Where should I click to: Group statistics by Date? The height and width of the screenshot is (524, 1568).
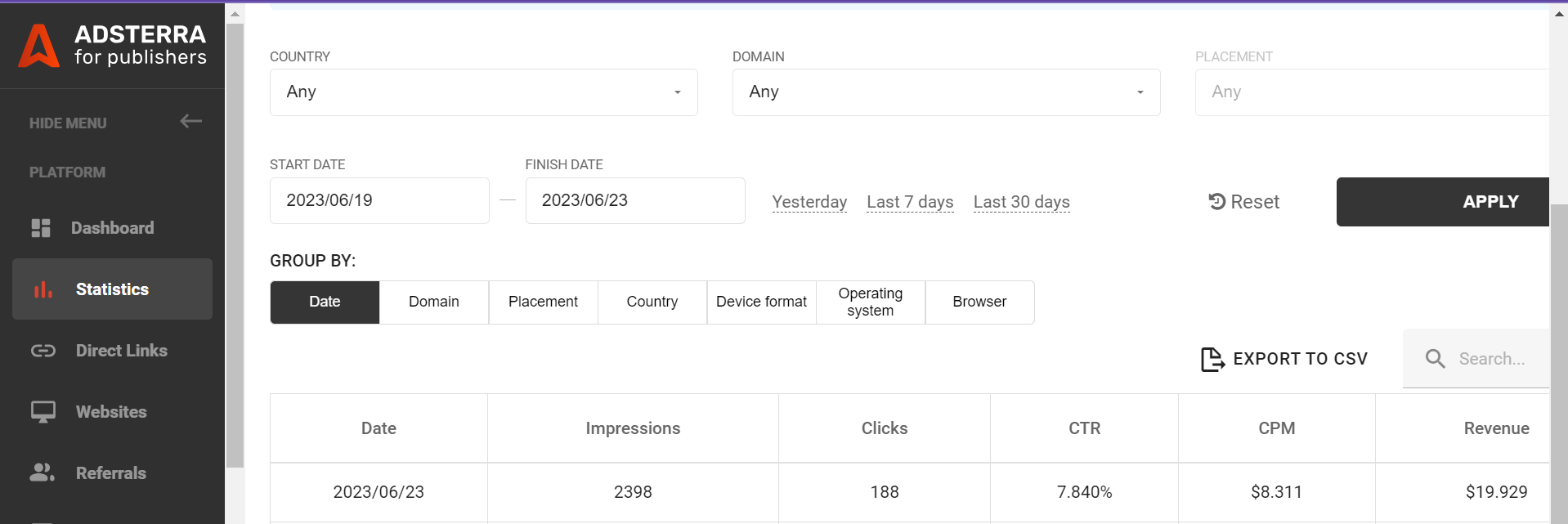(325, 302)
